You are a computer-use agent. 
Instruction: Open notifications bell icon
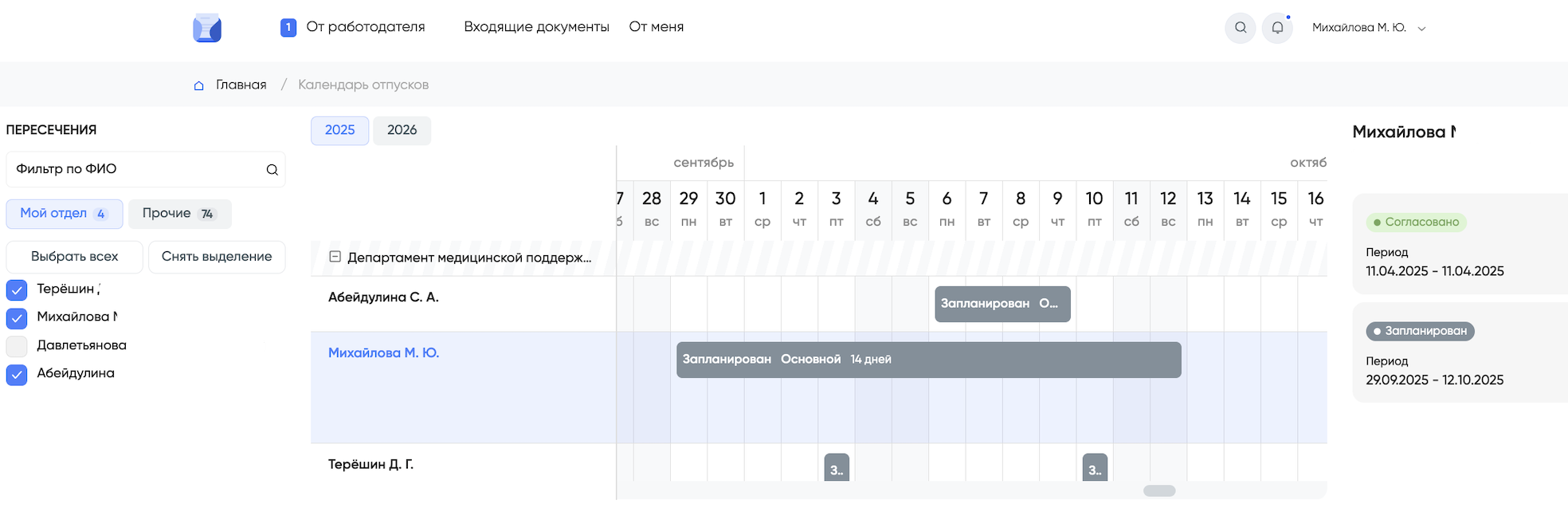click(x=1277, y=28)
